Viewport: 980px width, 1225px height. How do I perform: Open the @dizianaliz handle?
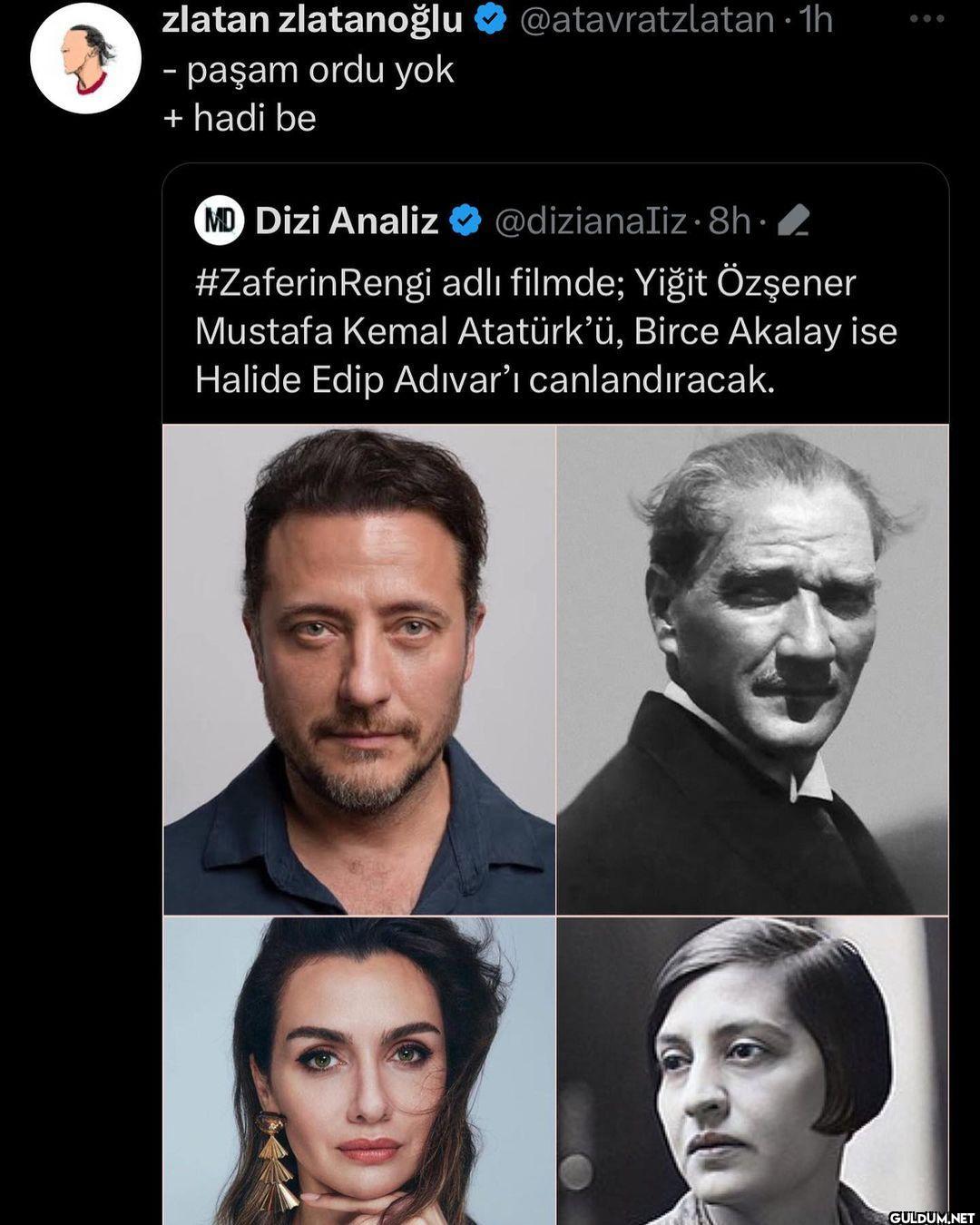[590, 220]
